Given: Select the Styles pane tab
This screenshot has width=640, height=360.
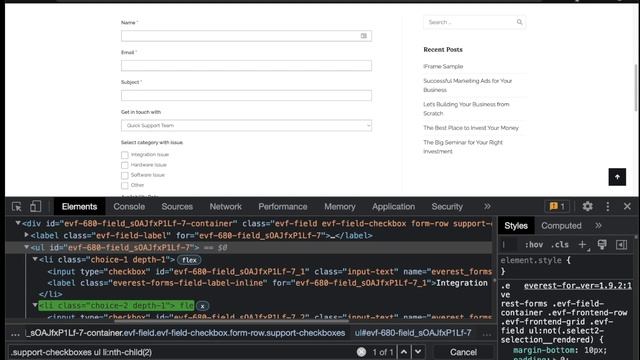Looking at the screenshot, I should (x=516, y=226).
